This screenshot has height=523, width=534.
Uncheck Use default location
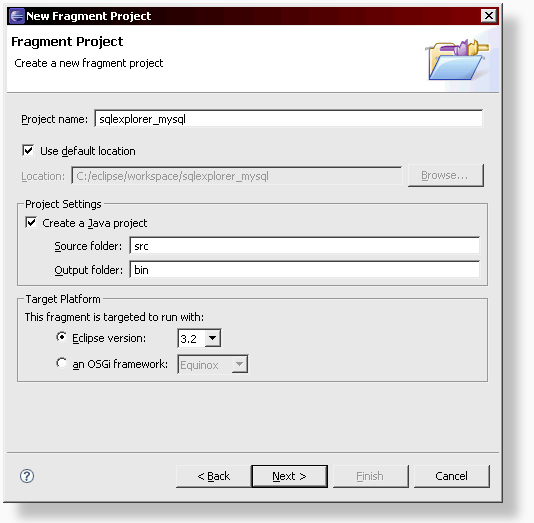pyautogui.click(x=28, y=150)
